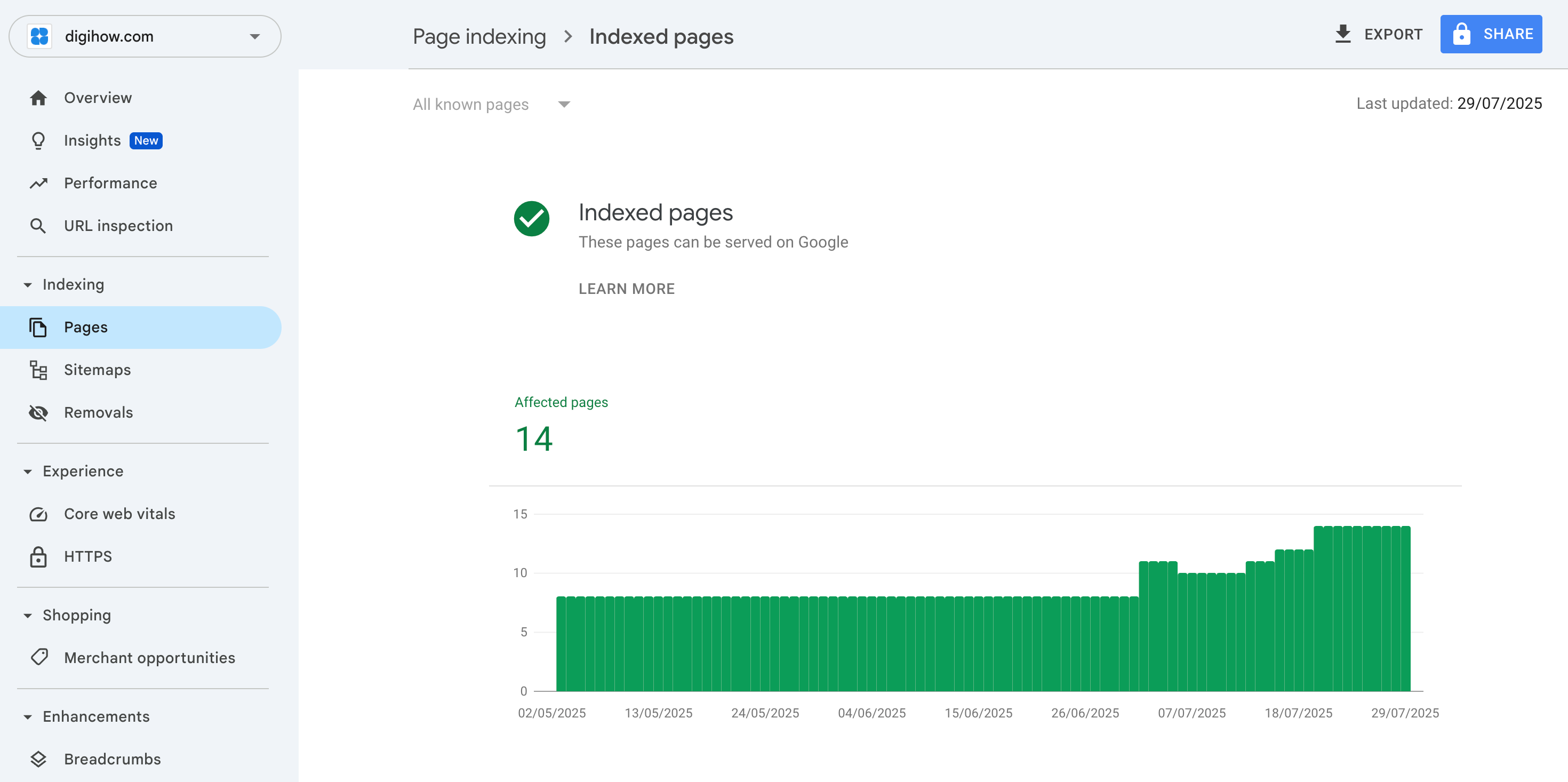Open the digihow.com property selector dropdown
Screen dimensions: 1568x782
click(x=145, y=36)
